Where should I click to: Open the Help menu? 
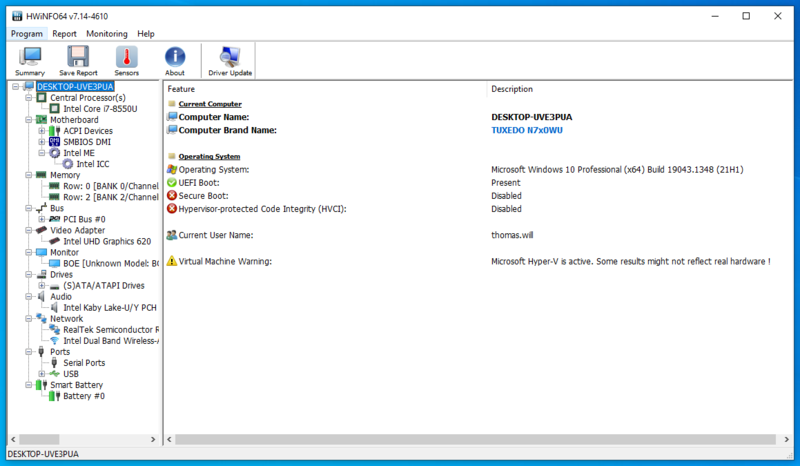coord(145,34)
